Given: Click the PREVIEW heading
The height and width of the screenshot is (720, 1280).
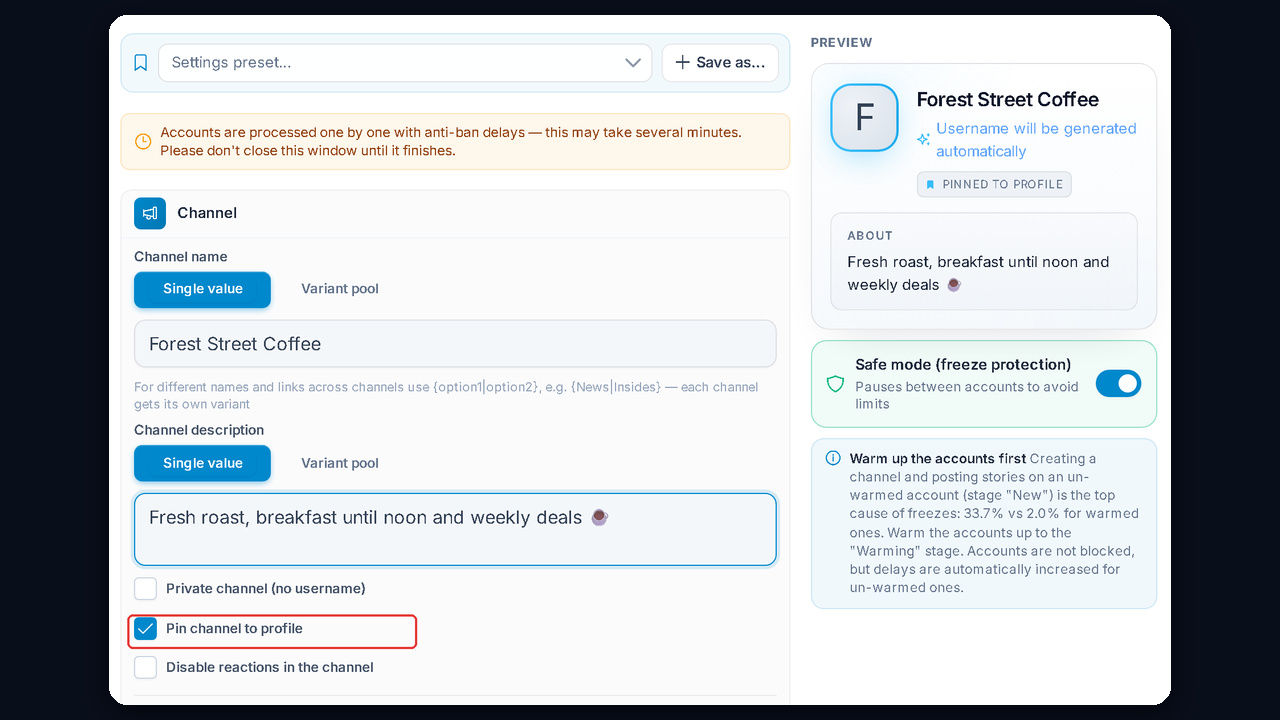Looking at the screenshot, I should 841,43.
